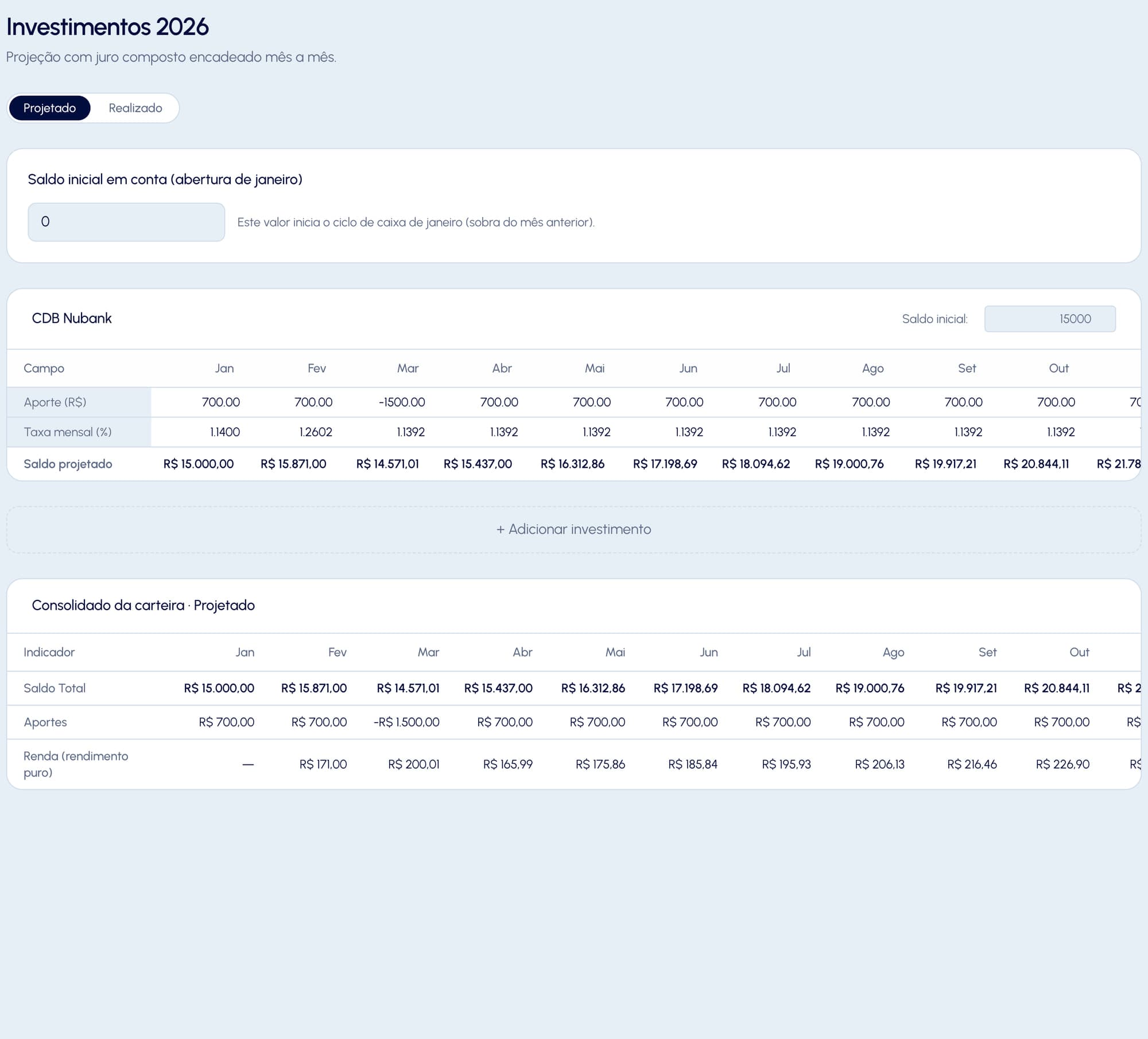Click the Taxa mensal (%) row label
Screen dimensions: 1148x1039
click(x=68, y=432)
